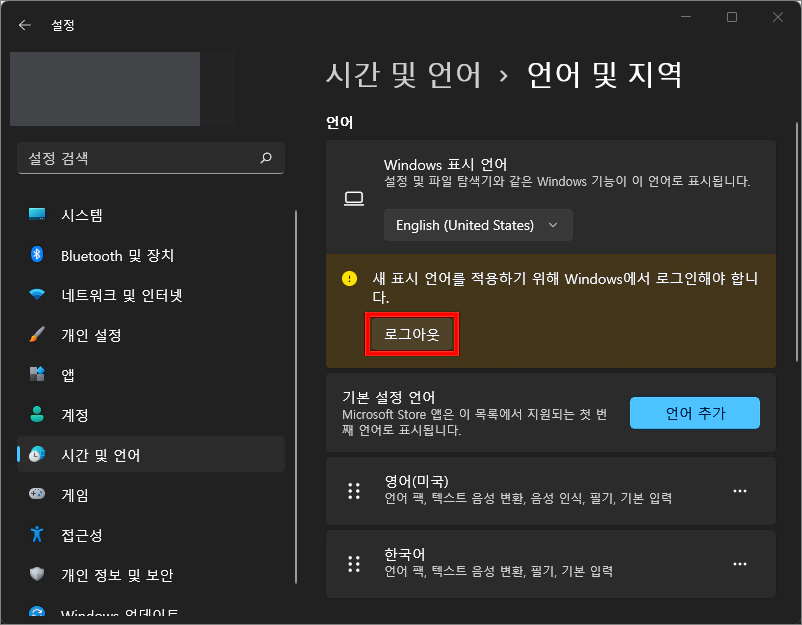The width and height of the screenshot is (802, 625).
Task: Click the sidebar vertical scrollbar
Action: click(x=296, y=396)
